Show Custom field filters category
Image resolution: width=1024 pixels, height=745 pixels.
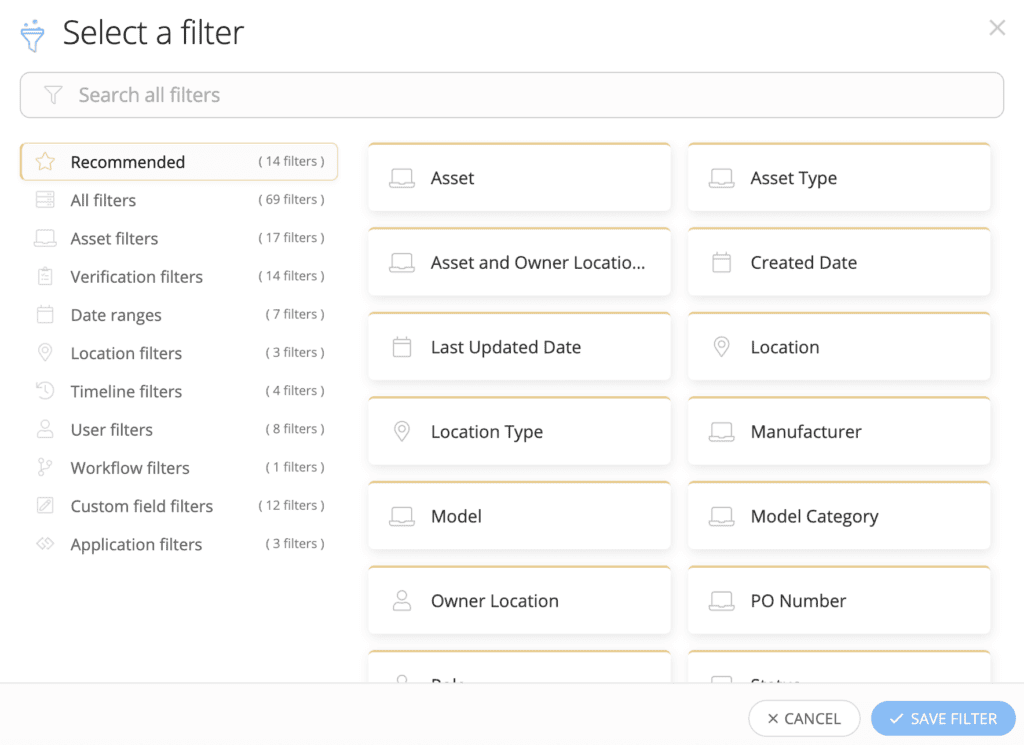(x=179, y=505)
